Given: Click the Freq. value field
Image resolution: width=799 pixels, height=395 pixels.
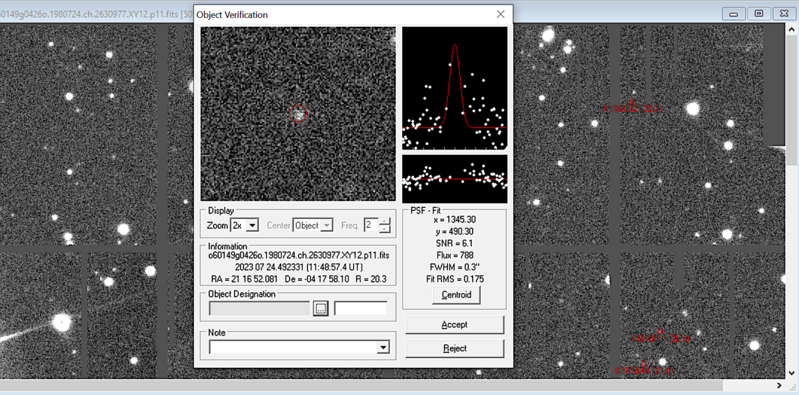Looking at the screenshot, I should (371, 225).
